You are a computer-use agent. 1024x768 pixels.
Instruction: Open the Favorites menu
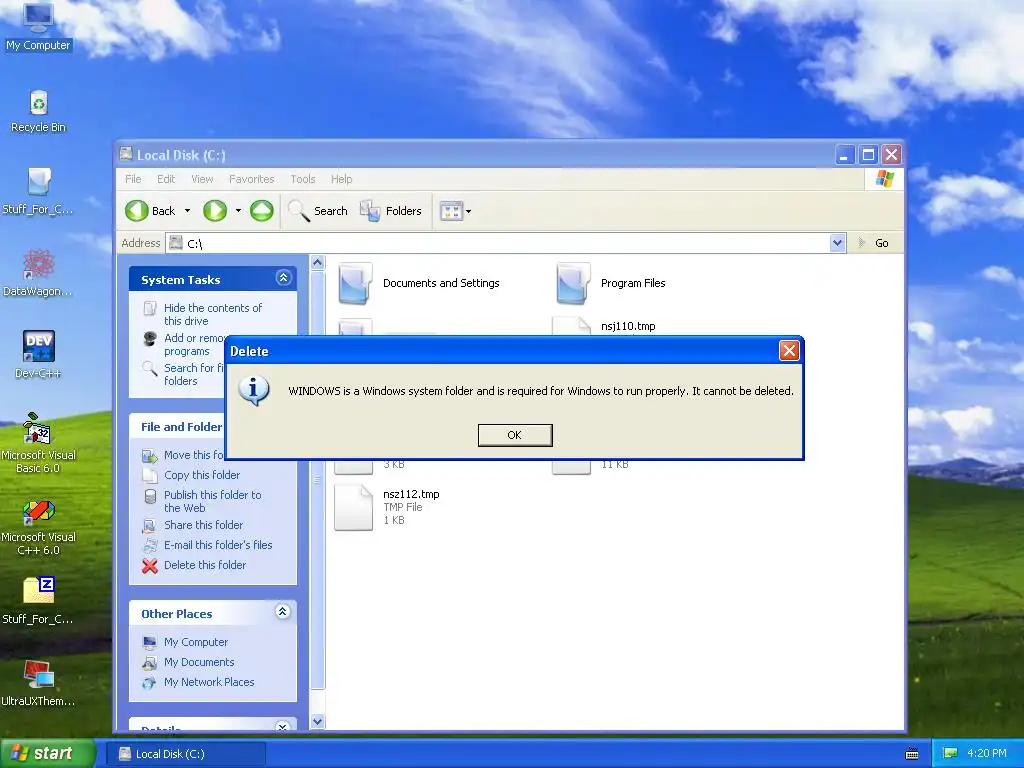coord(251,179)
